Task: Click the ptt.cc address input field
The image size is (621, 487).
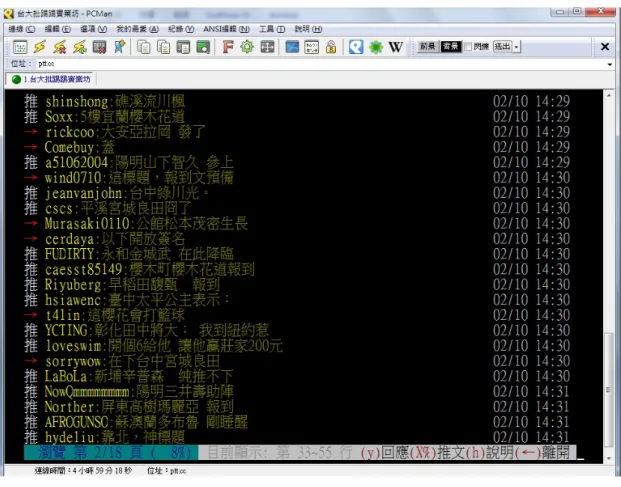Action: [320, 64]
